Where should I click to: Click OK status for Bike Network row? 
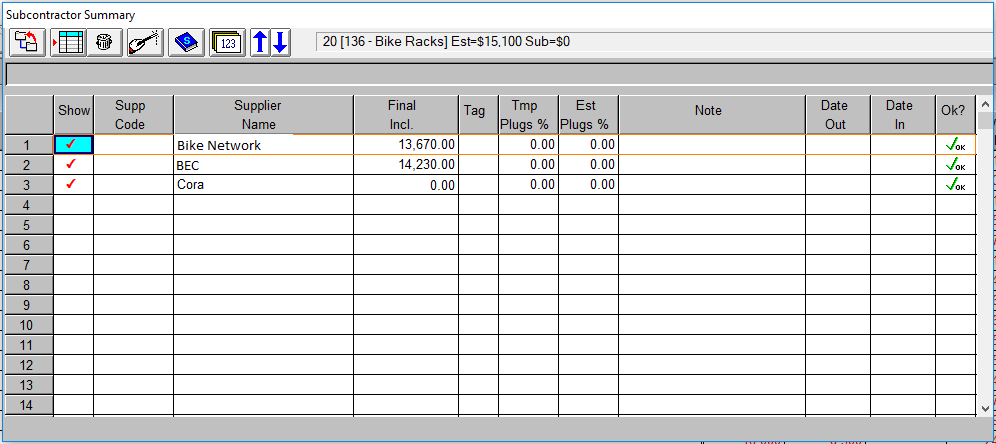tap(955, 145)
